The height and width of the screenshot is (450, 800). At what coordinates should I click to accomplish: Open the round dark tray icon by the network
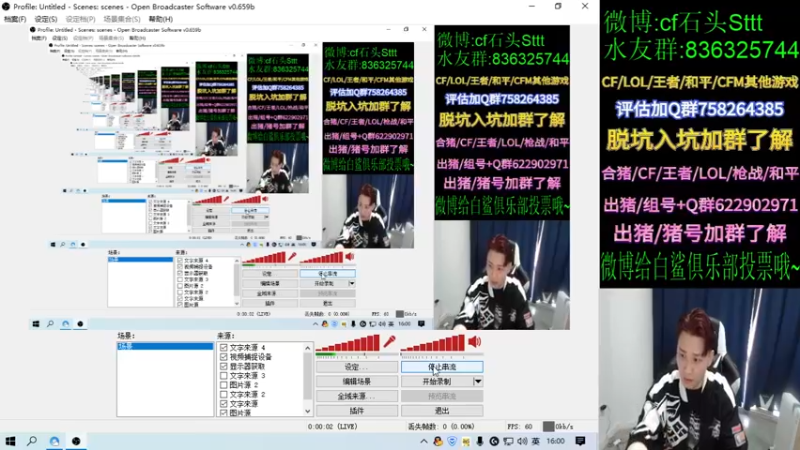(494, 441)
